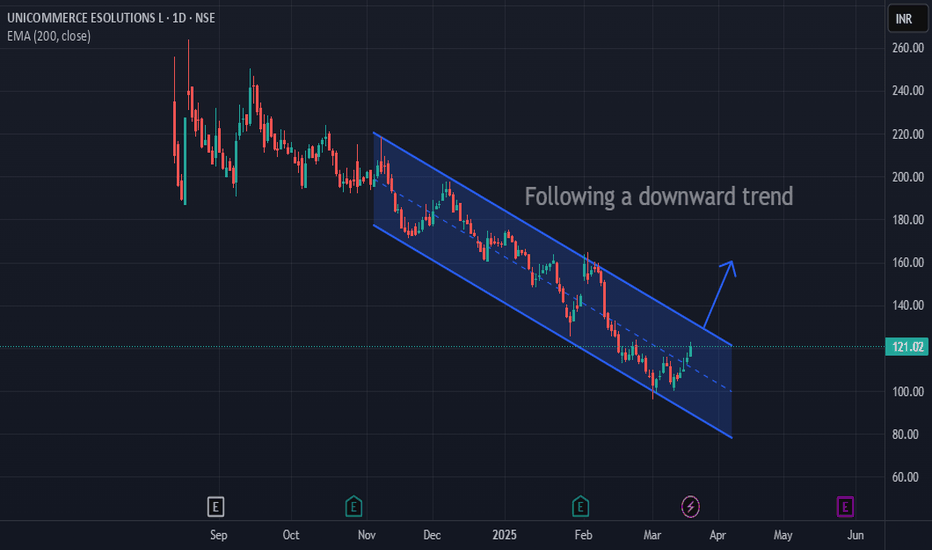Viewport: 932px width, 550px height.
Task: Click the Apr label on time axis
Action: point(718,535)
